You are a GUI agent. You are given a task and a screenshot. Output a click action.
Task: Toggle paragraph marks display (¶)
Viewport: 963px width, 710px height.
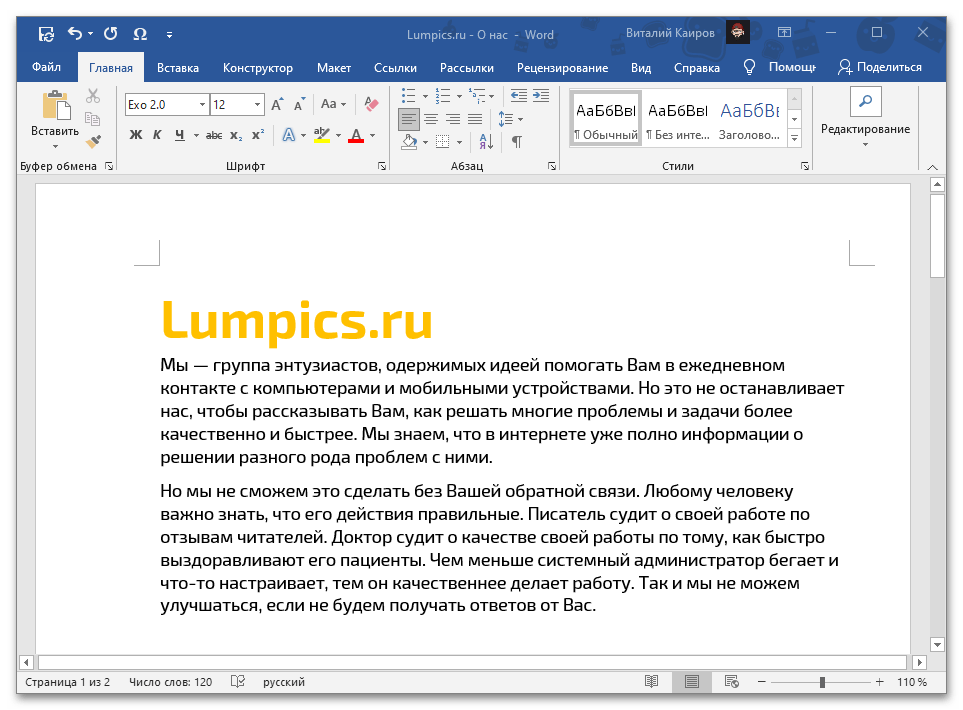pos(517,142)
